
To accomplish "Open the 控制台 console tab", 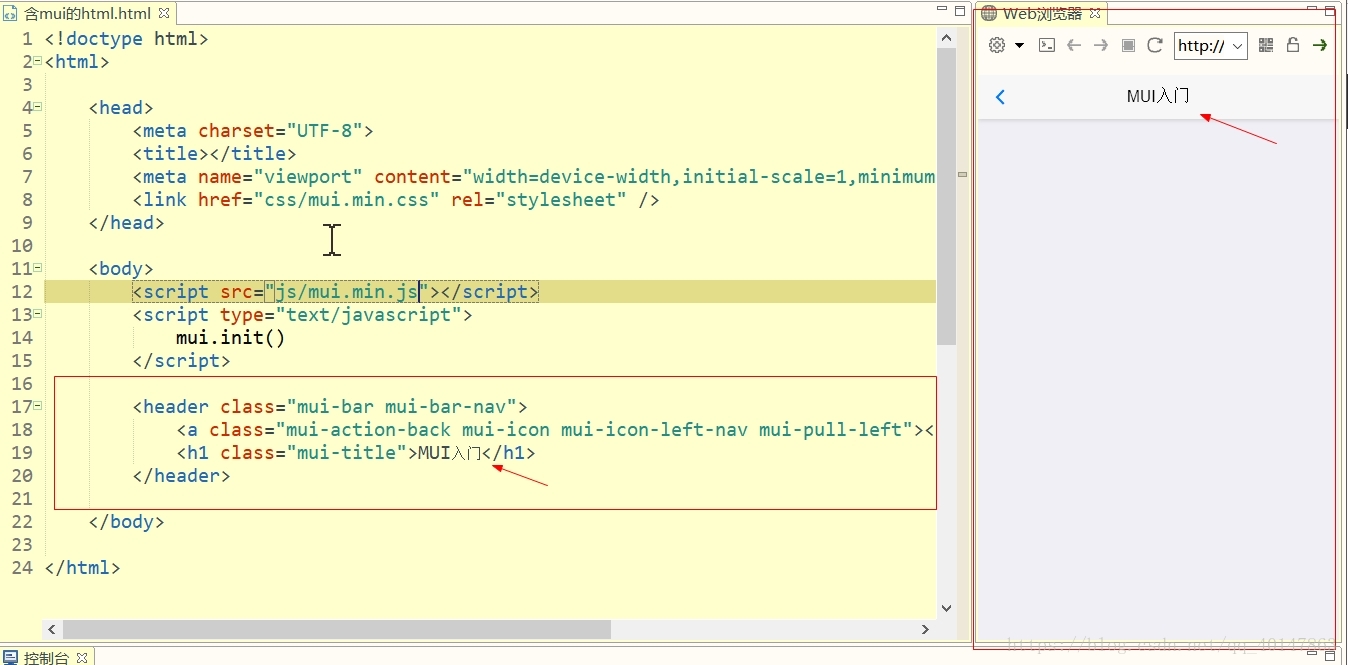I will [46, 657].
